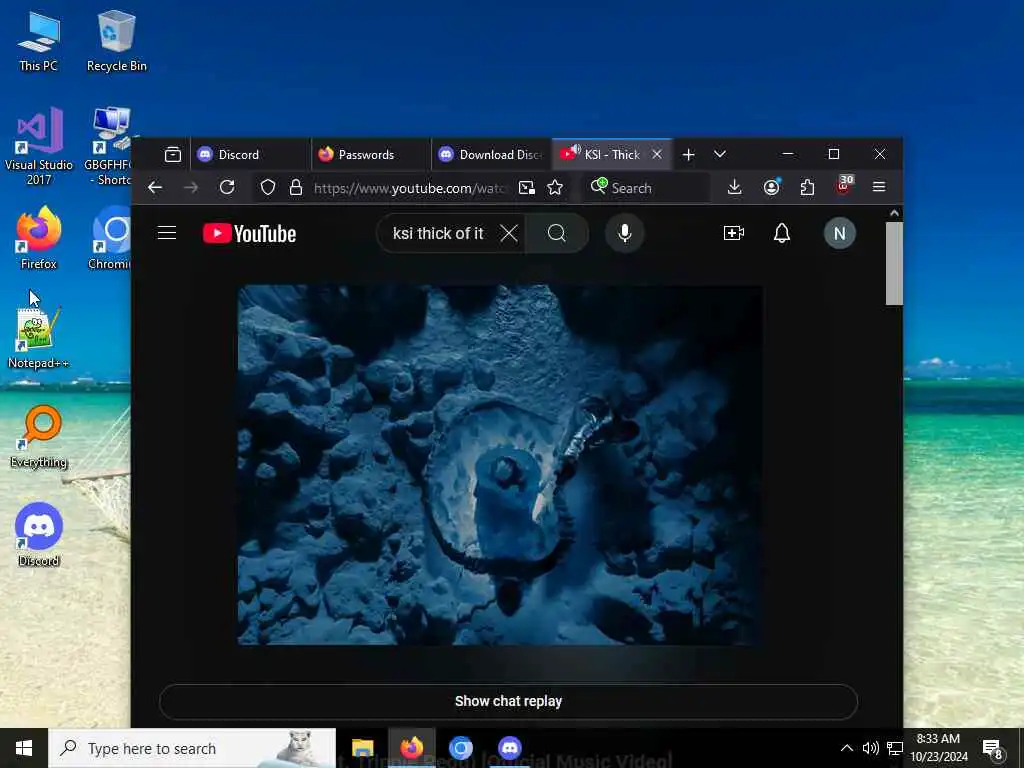Image resolution: width=1024 pixels, height=768 pixels.
Task: Focus the YouTube URL address bar
Action: pyautogui.click(x=410, y=188)
